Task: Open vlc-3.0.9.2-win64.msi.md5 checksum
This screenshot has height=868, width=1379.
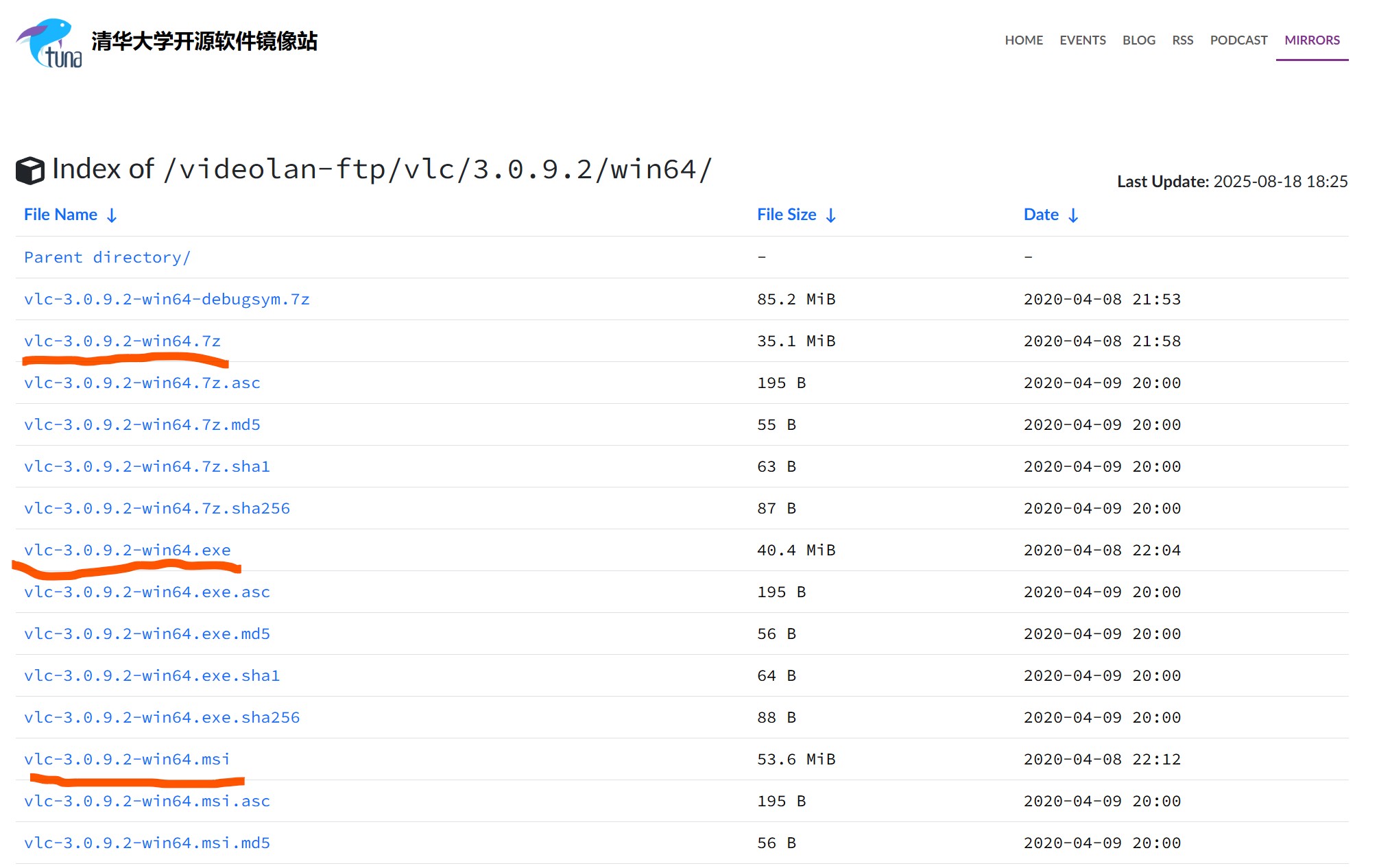Action: pos(147,843)
